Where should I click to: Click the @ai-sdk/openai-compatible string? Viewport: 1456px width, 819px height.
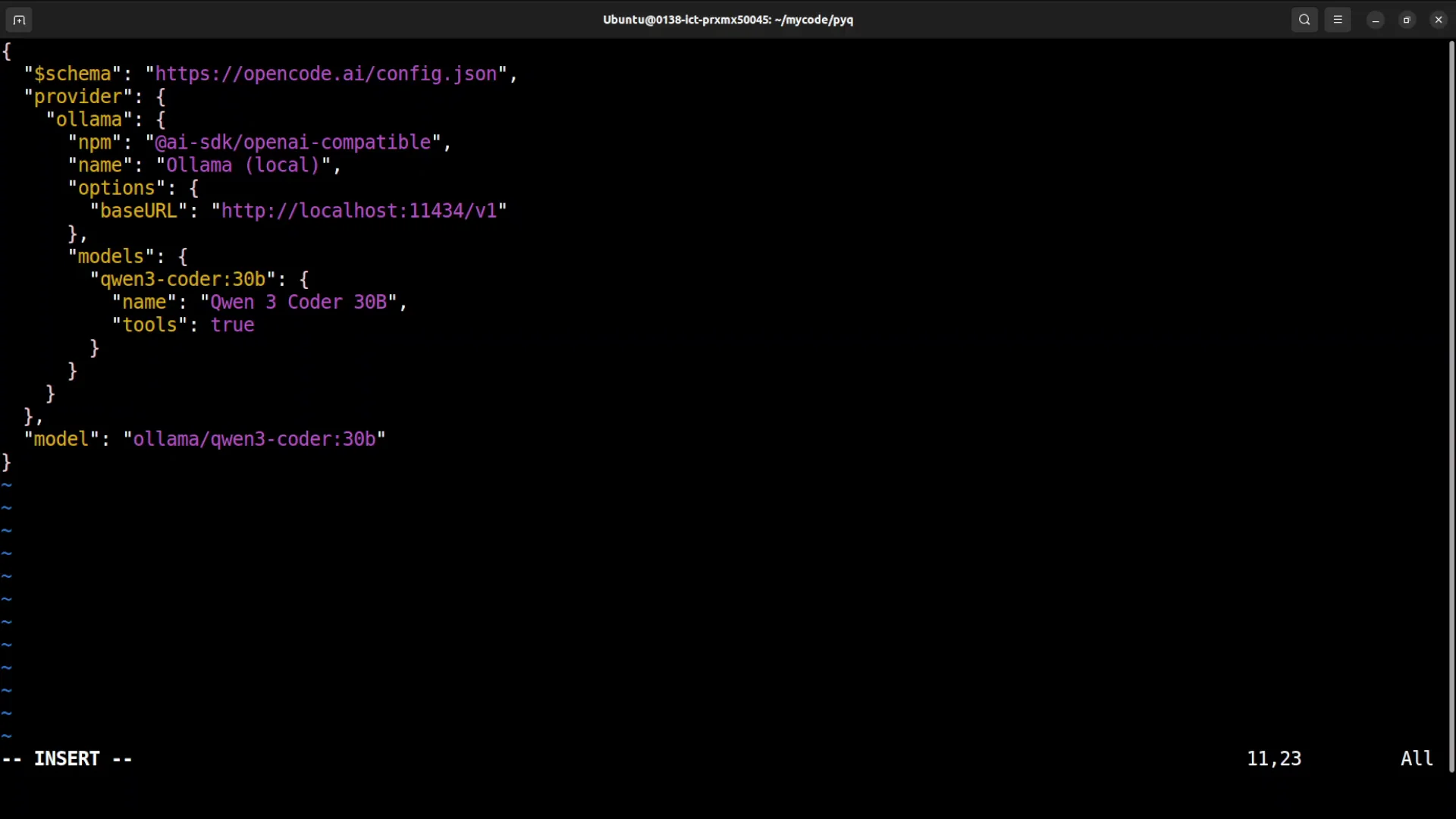(x=293, y=143)
